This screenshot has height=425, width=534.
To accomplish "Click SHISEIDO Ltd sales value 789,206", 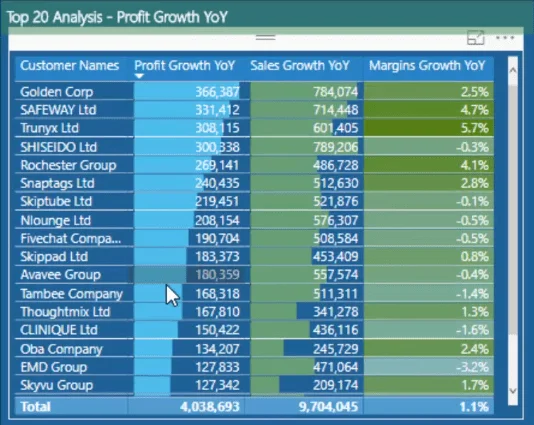I will (x=335, y=147).
